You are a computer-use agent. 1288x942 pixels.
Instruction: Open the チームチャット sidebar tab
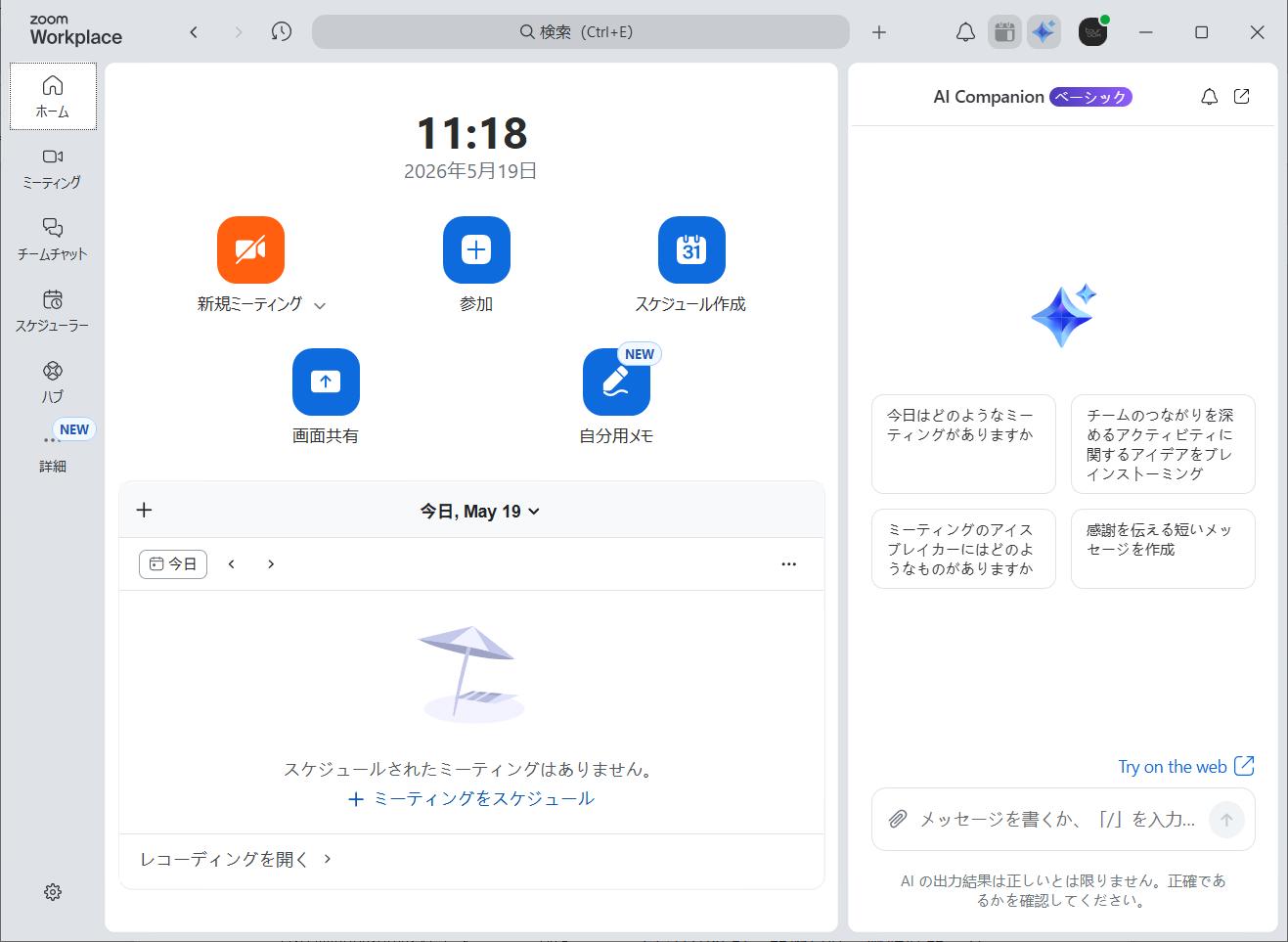(53, 240)
